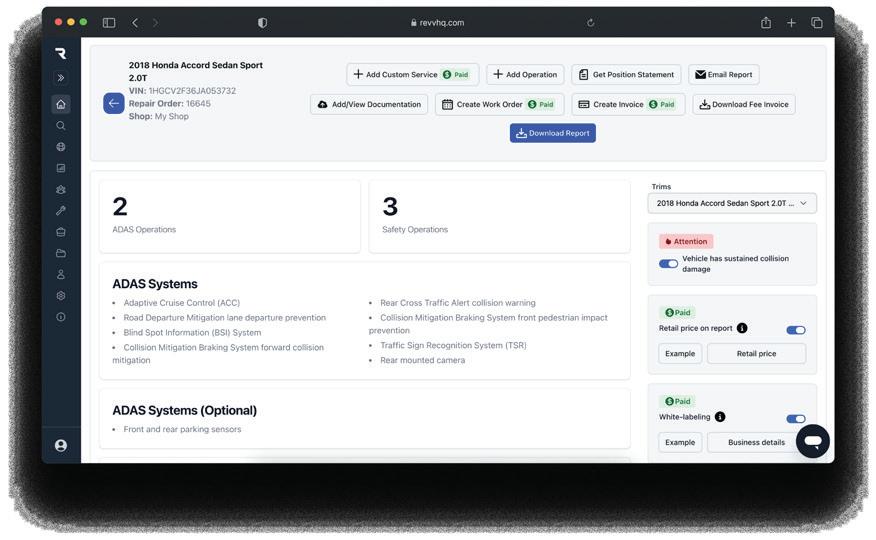The image size is (876, 540).
Task: Open the browser share icon
Action: [766, 22]
